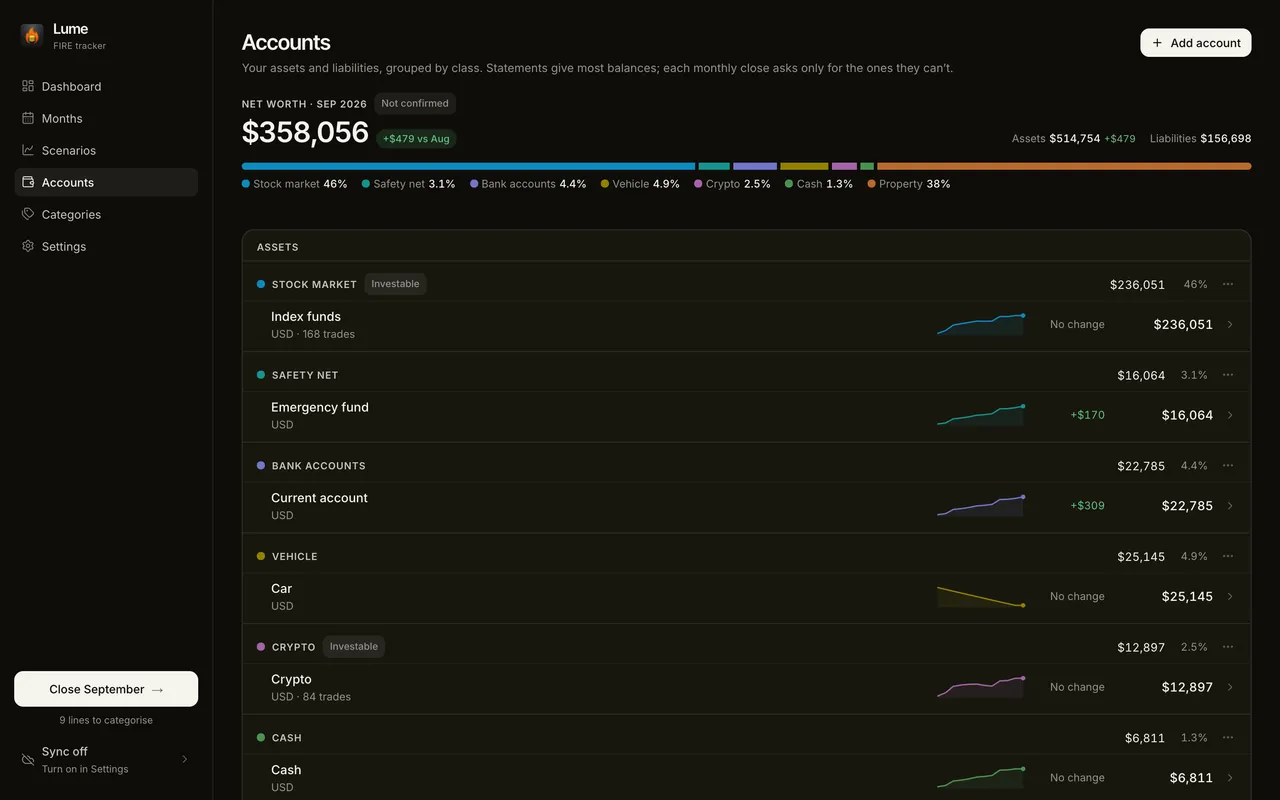1280x800 pixels.
Task: Click the plus icon on the Add account button
Action: click(1157, 43)
